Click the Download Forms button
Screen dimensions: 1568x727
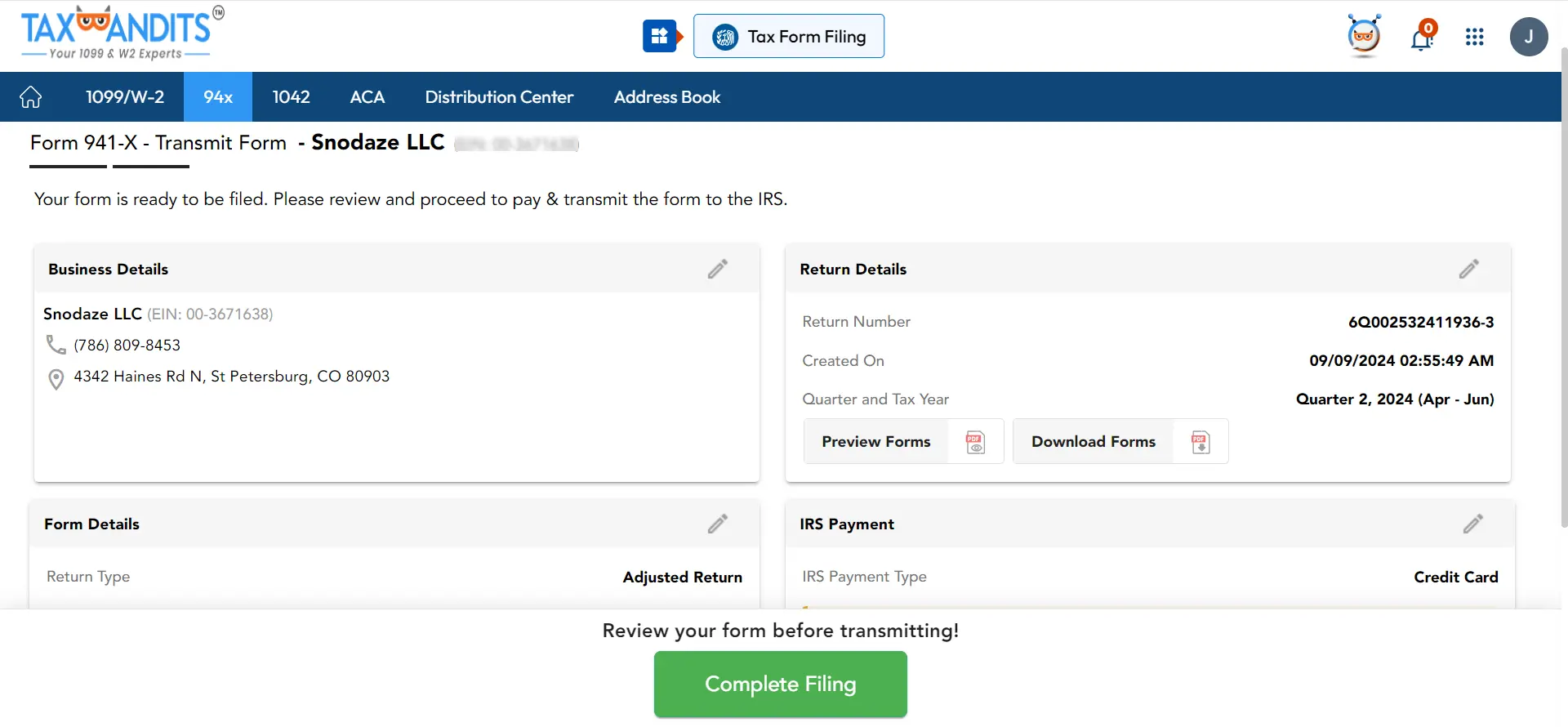pyautogui.click(x=1120, y=442)
